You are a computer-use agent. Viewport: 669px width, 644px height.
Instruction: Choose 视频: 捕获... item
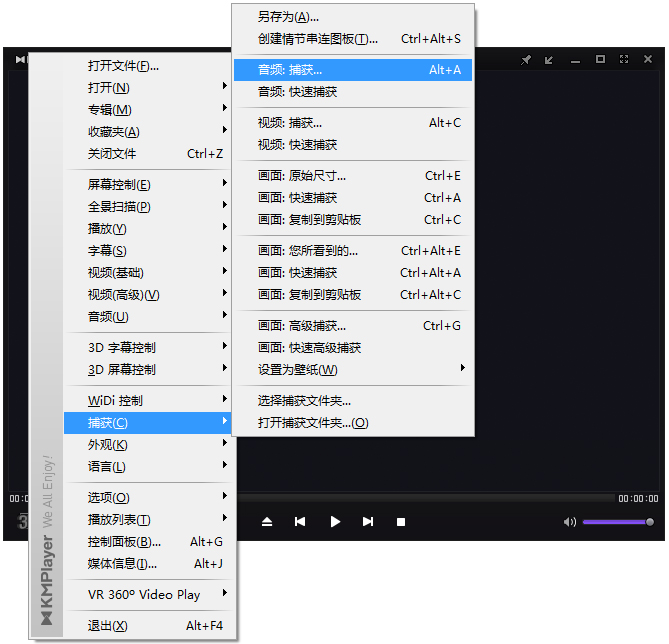click(x=353, y=122)
